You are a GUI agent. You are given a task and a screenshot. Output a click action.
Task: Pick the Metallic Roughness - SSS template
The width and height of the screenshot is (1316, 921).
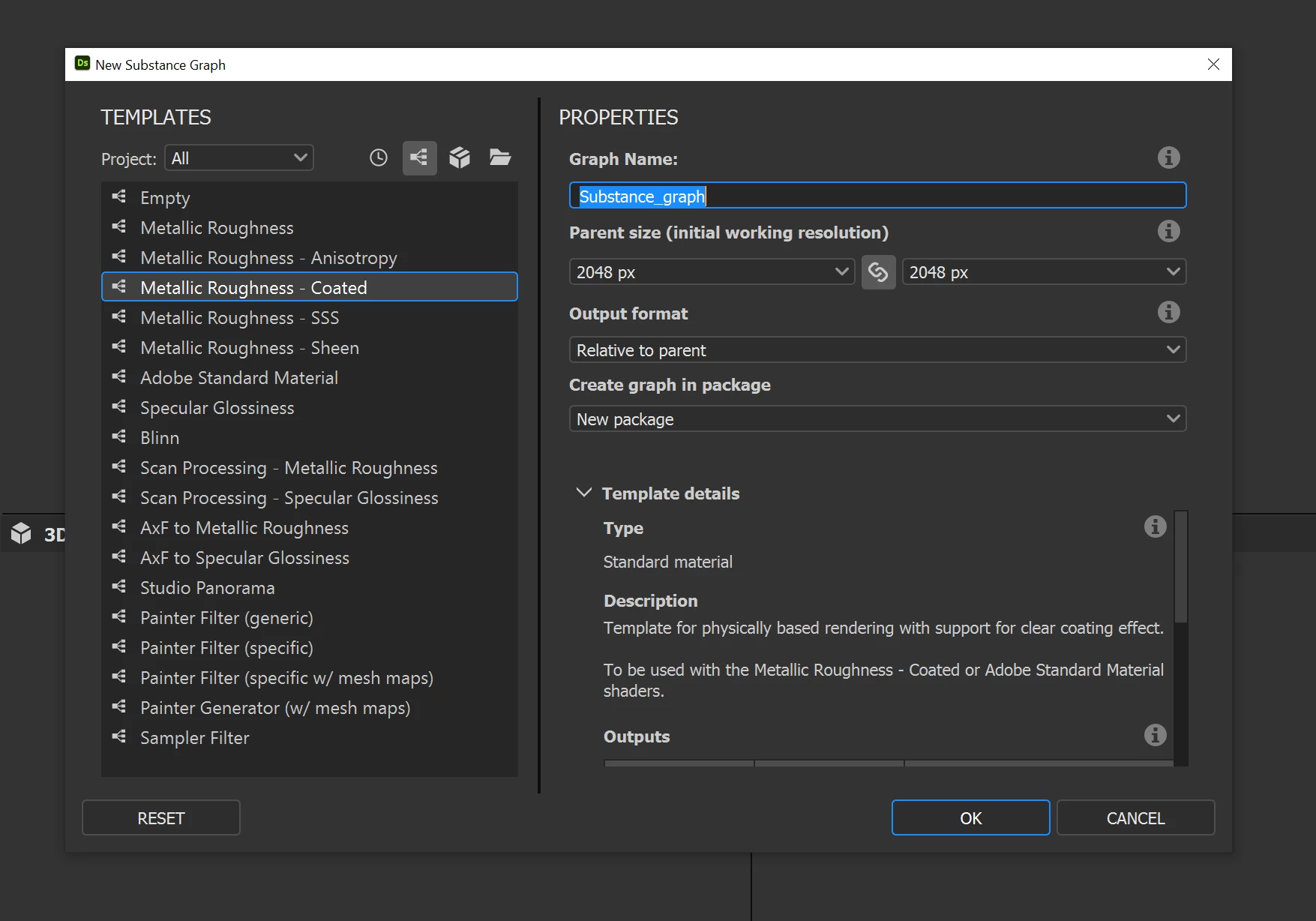(310, 317)
